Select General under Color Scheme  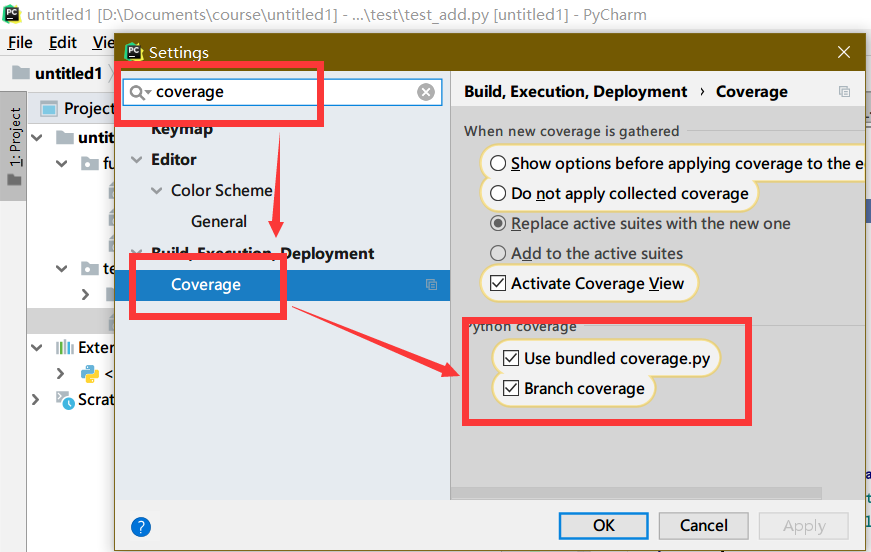coord(219,222)
